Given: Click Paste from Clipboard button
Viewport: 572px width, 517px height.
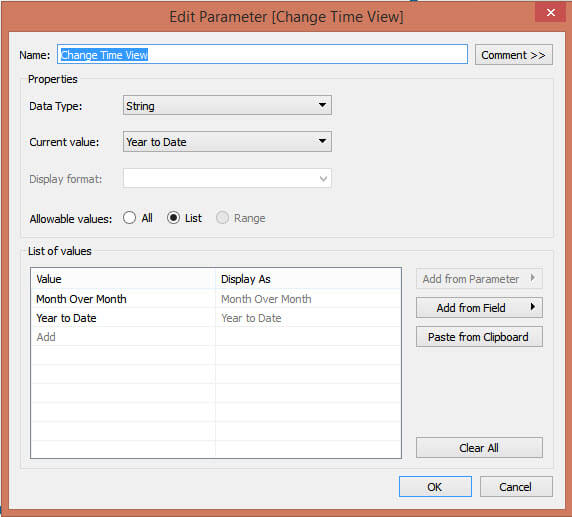Looking at the screenshot, I should click(479, 337).
